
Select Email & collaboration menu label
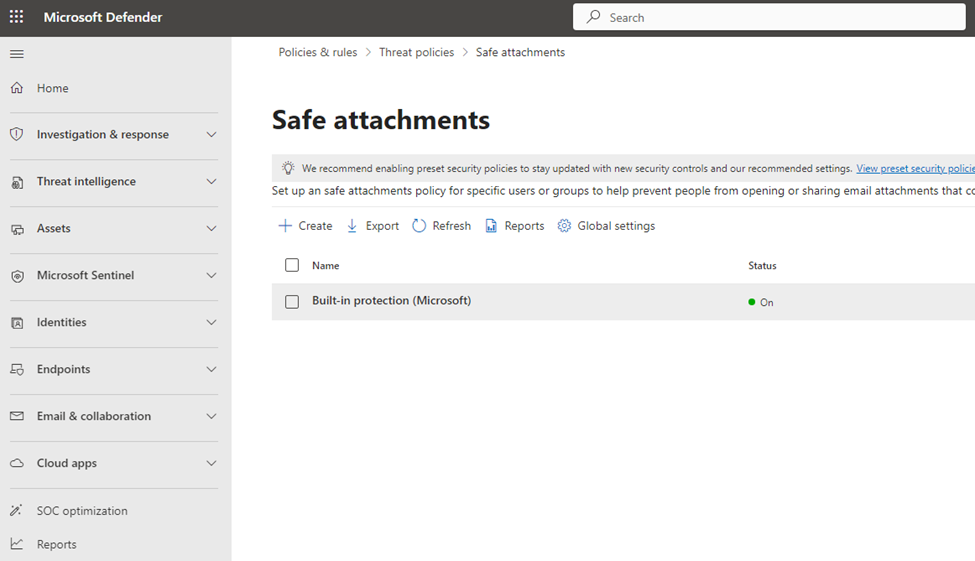click(93, 416)
